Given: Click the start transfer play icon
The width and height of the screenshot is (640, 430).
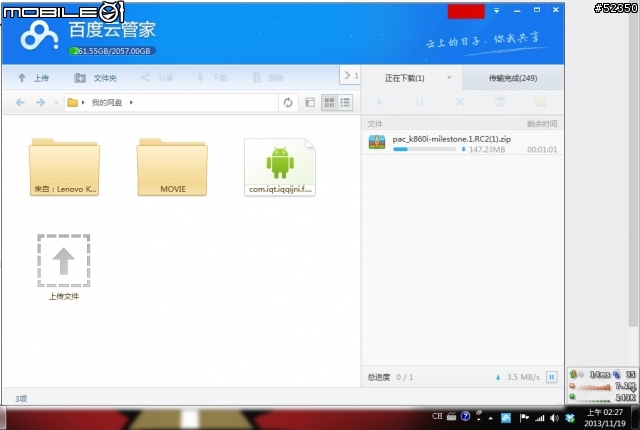Looking at the screenshot, I should [380, 102].
